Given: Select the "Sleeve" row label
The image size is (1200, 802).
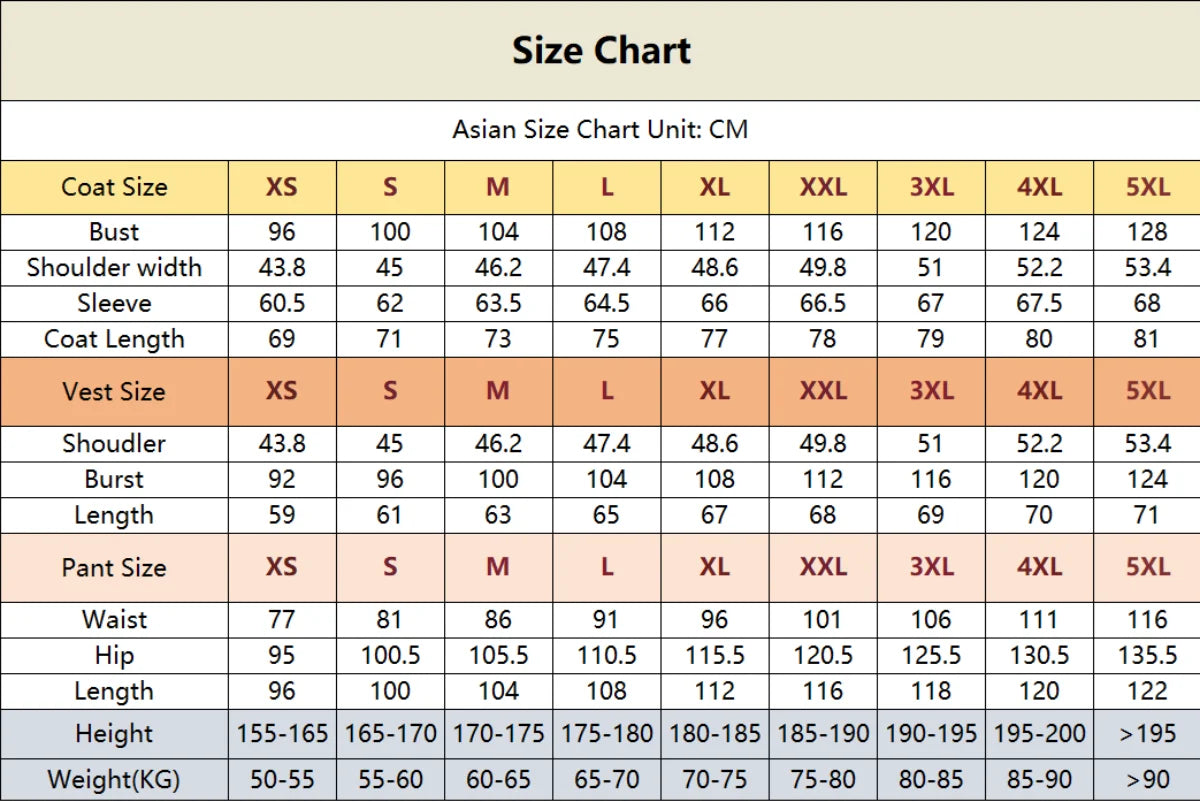Looking at the screenshot, I should coord(114,303).
